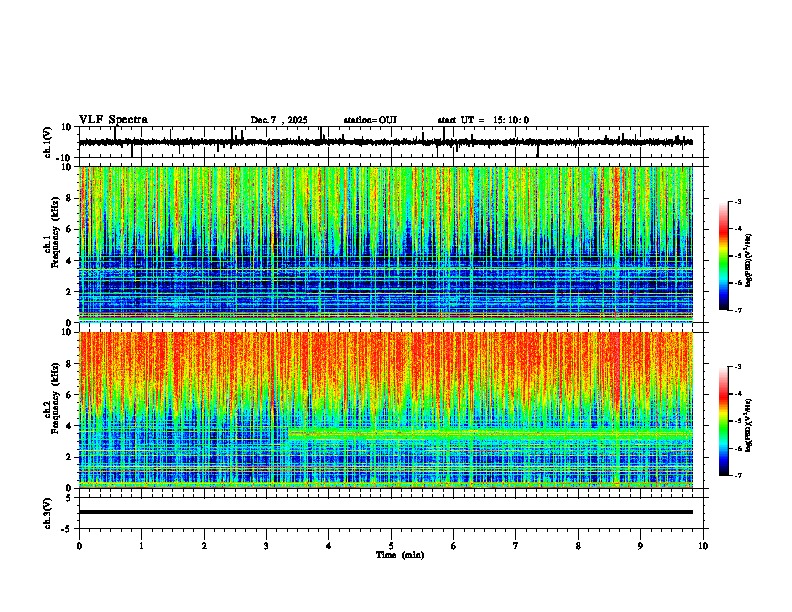Click inside the ch.2 spectrogram panel
The width and height of the screenshot is (792, 612).
tap(386, 410)
